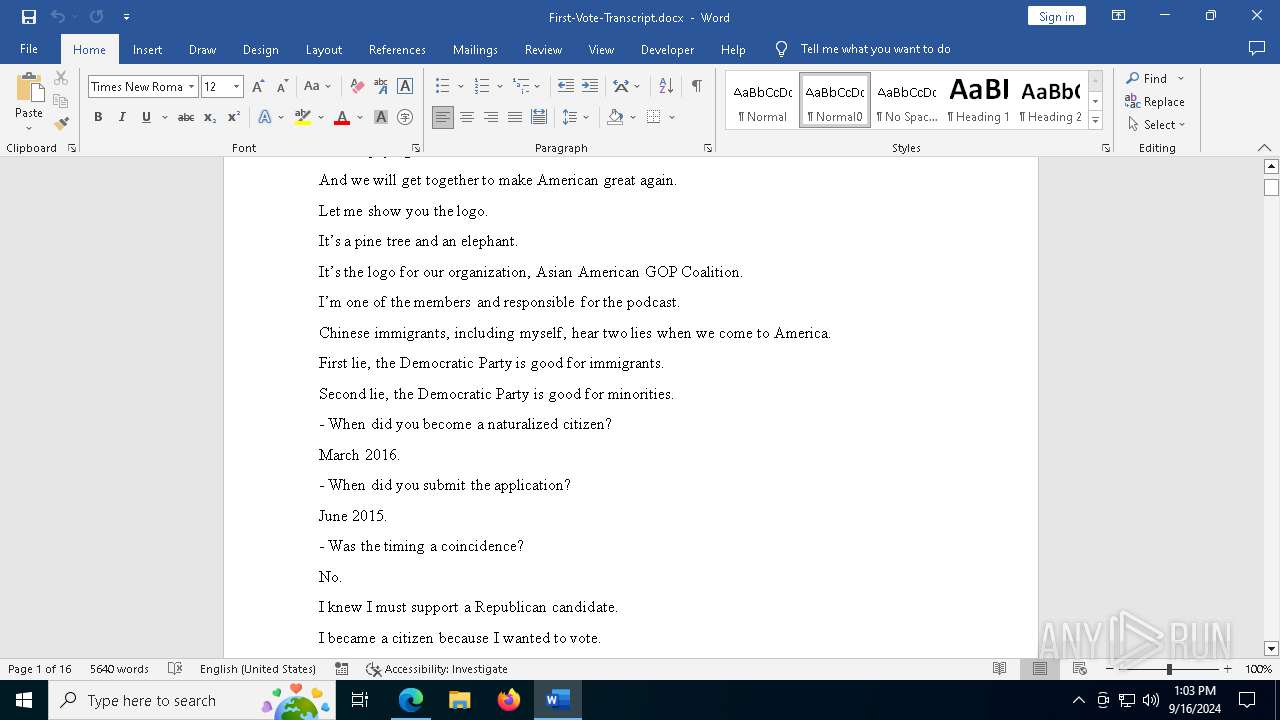The width and height of the screenshot is (1280, 720).
Task: Open File Explorer from the taskbar
Action: point(459,700)
